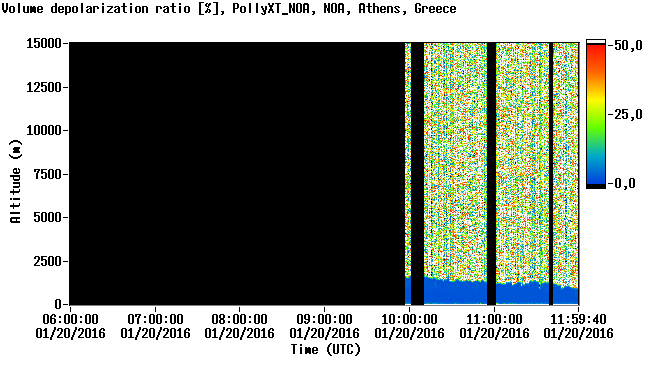Click the Altitude (m) axis title
The image size is (665, 389).
(15, 181)
